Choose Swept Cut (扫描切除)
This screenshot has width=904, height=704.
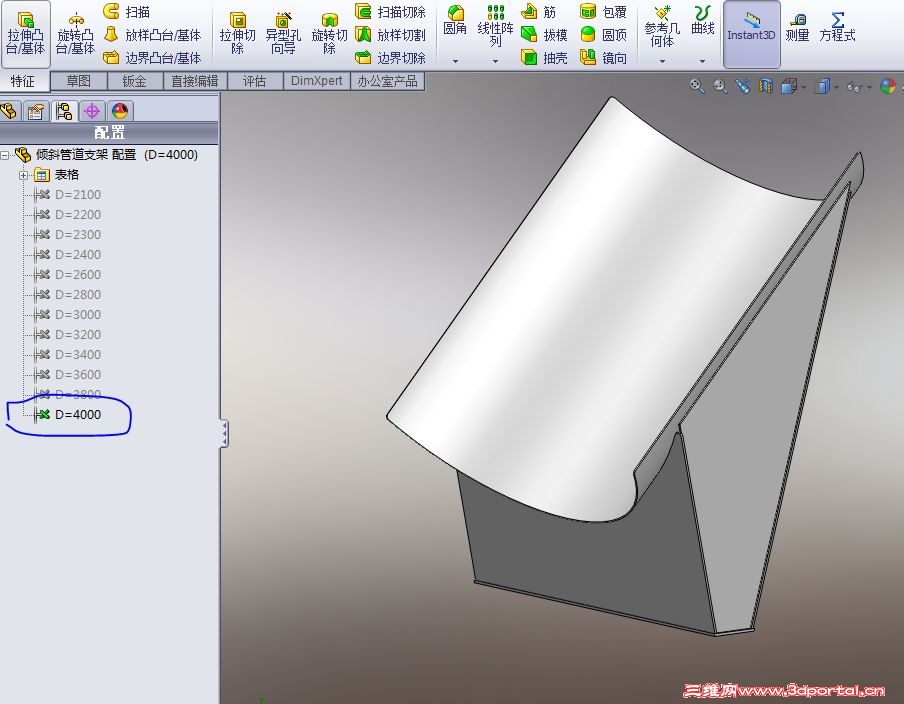pyautogui.click(x=390, y=12)
